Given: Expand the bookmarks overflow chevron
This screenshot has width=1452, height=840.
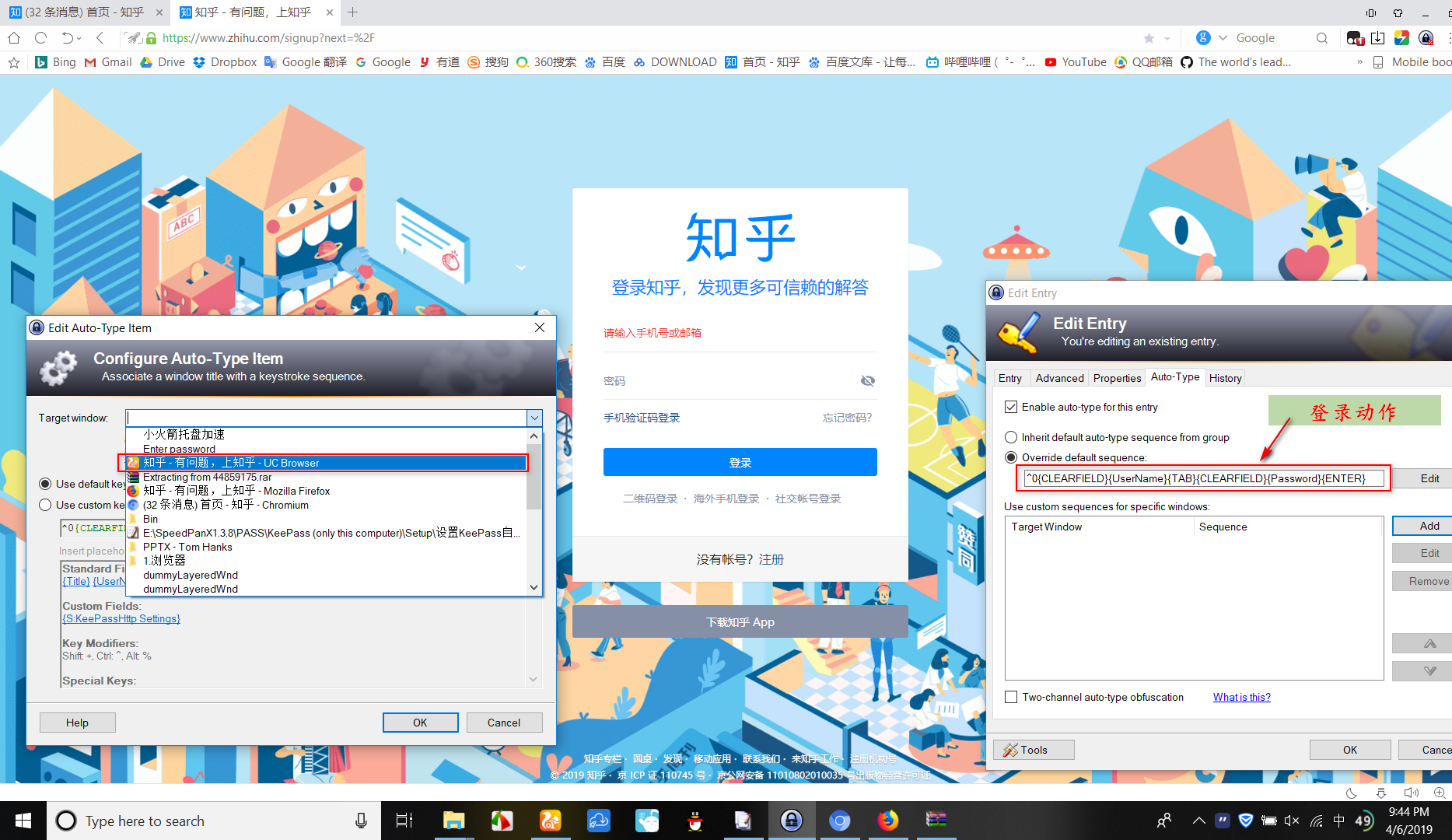Looking at the screenshot, I should click(1359, 61).
